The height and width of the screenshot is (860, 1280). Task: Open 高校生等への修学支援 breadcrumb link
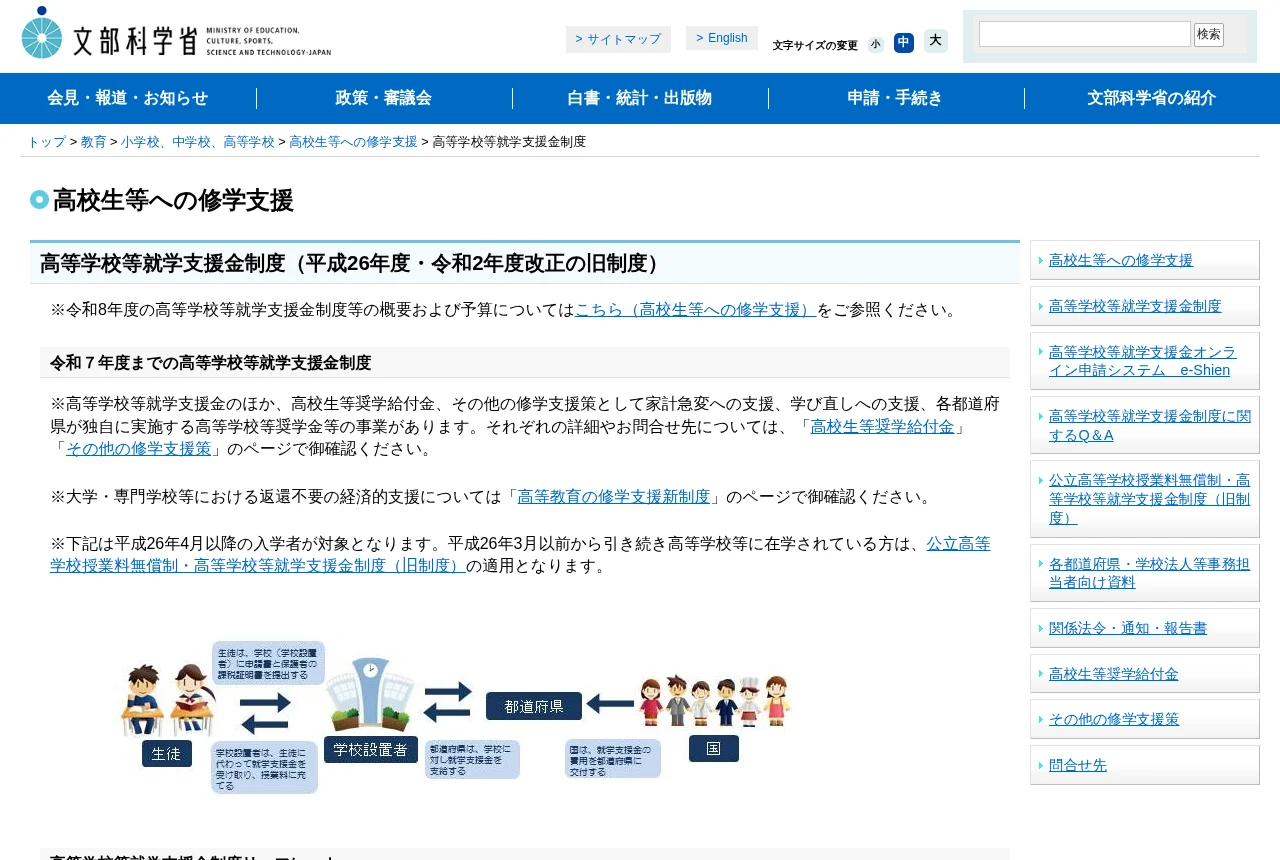coord(353,142)
